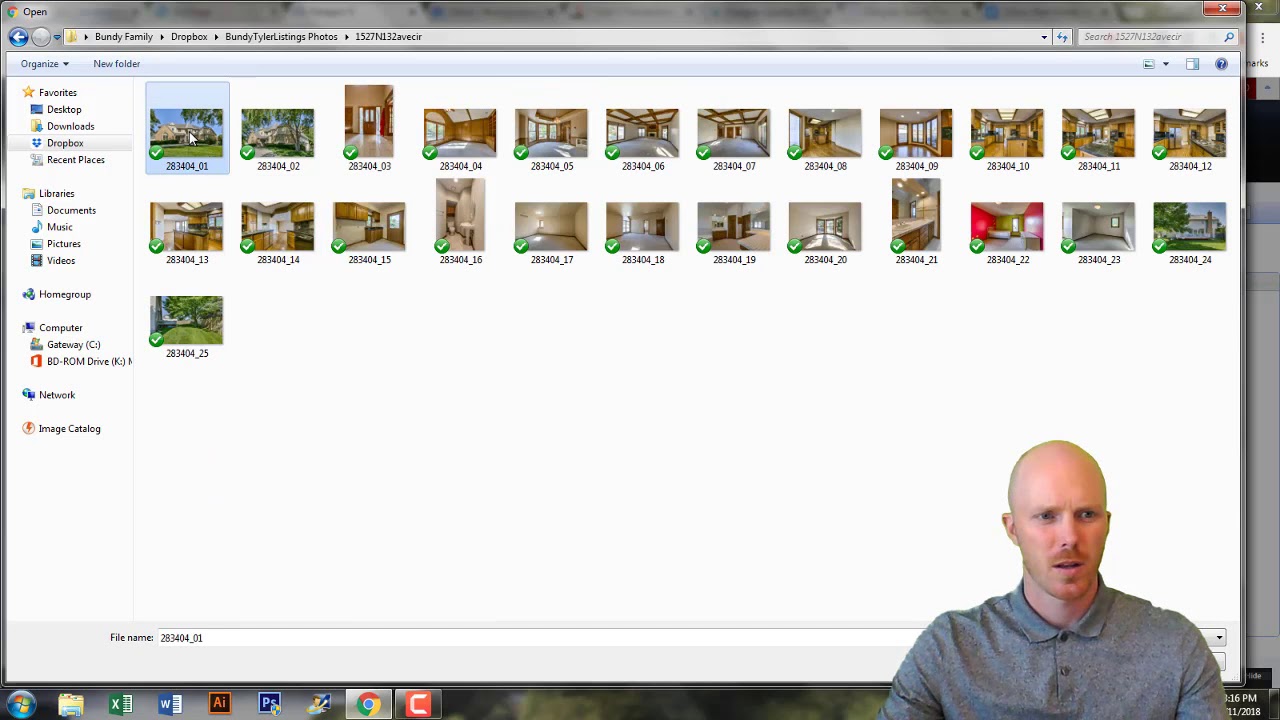The width and height of the screenshot is (1280, 720).
Task: Click the Back navigation arrow
Action: (x=18, y=37)
